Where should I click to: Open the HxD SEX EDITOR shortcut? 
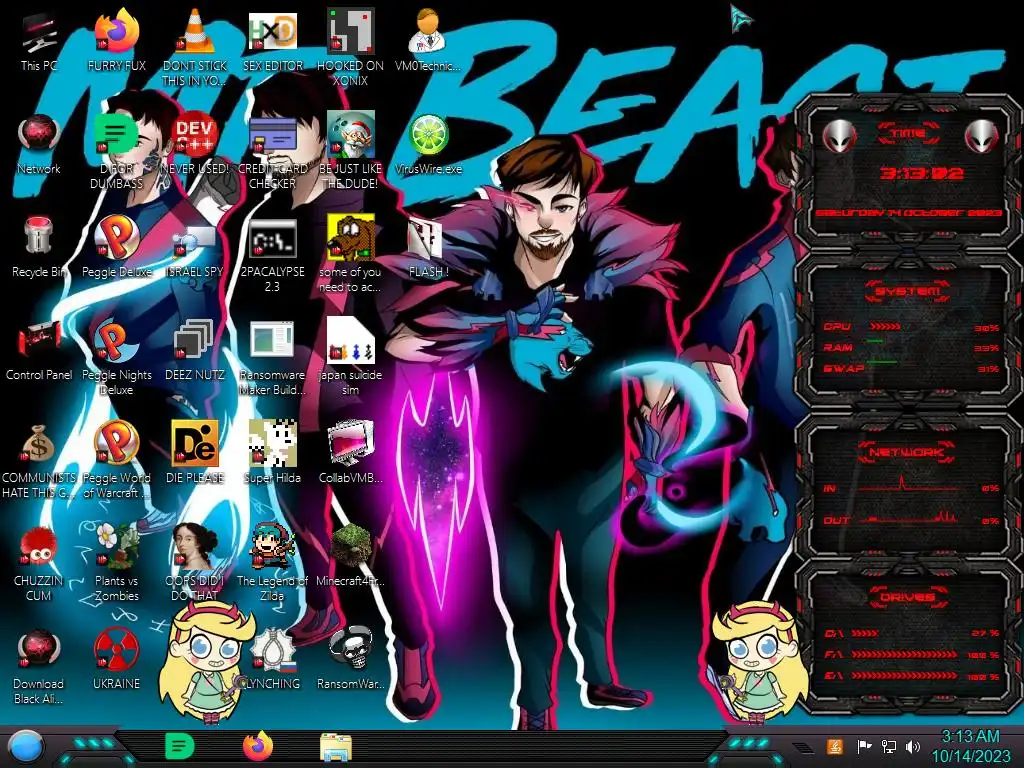point(272,41)
